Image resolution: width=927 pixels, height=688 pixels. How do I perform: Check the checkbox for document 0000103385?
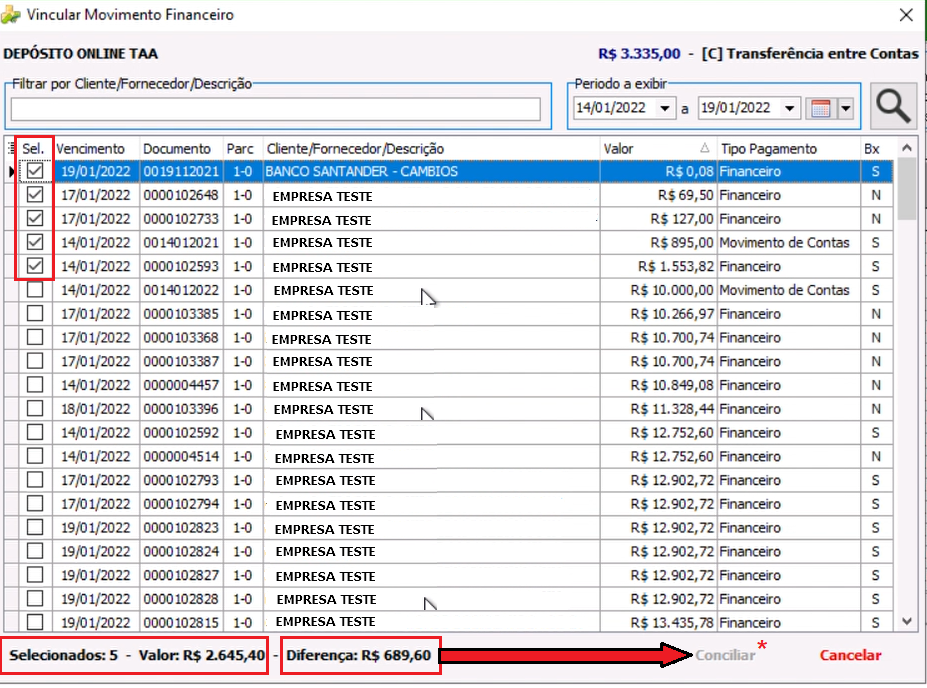tap(35, 313)
